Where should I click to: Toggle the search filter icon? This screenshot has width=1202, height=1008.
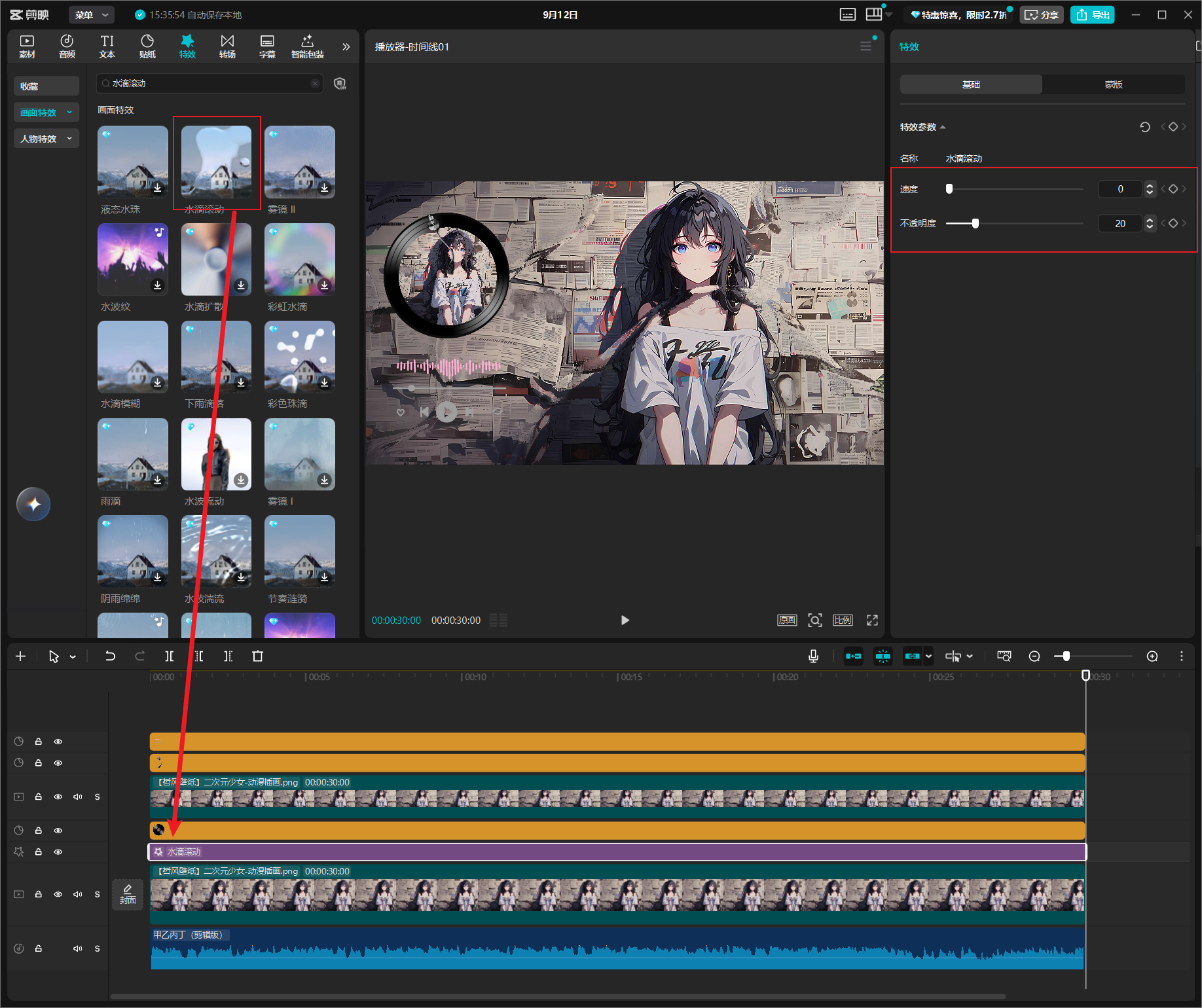click(x=340, y=83)
